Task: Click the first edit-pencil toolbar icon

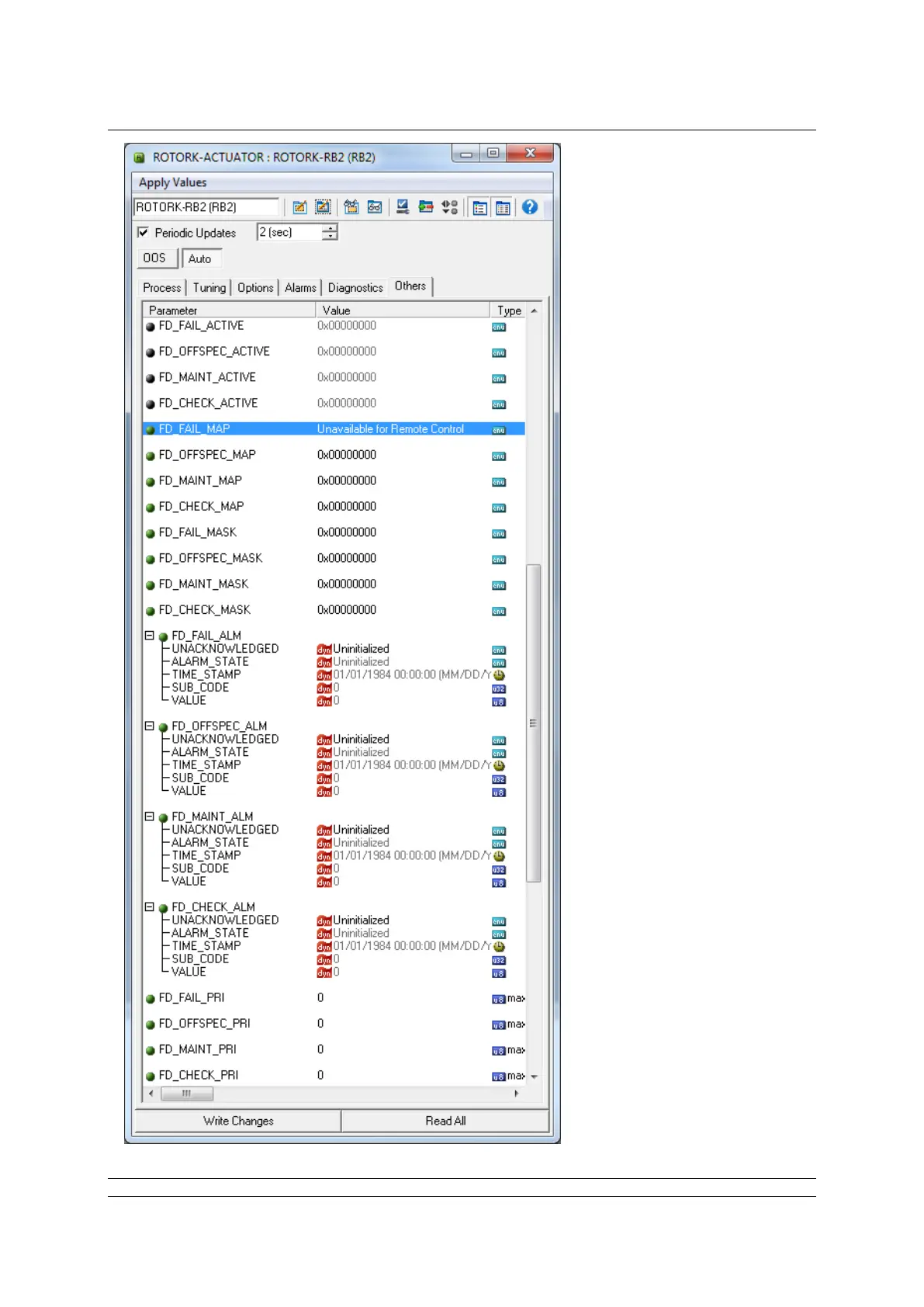Action: click(x=299, y=207)
